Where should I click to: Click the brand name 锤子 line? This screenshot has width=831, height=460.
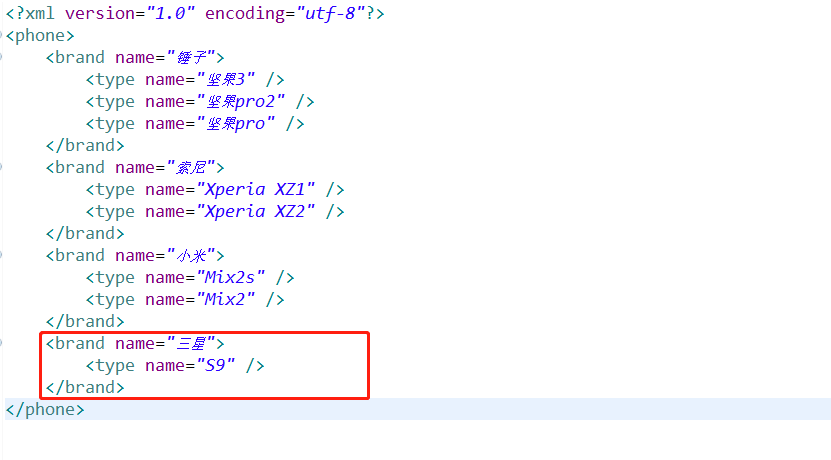point(135,57)
